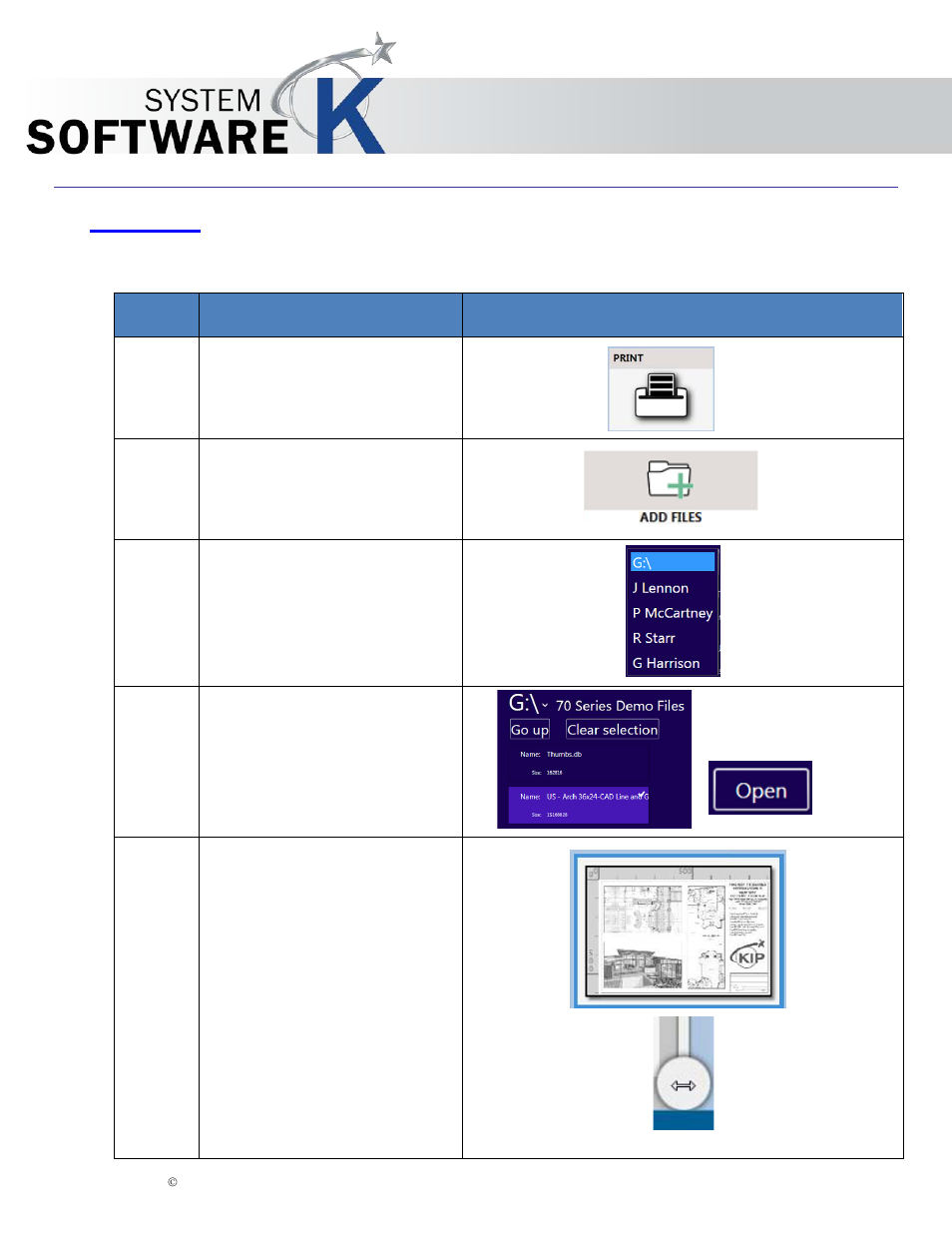Select the R Starr entry
Viewport: 952px width, 1233px height.
654,638
